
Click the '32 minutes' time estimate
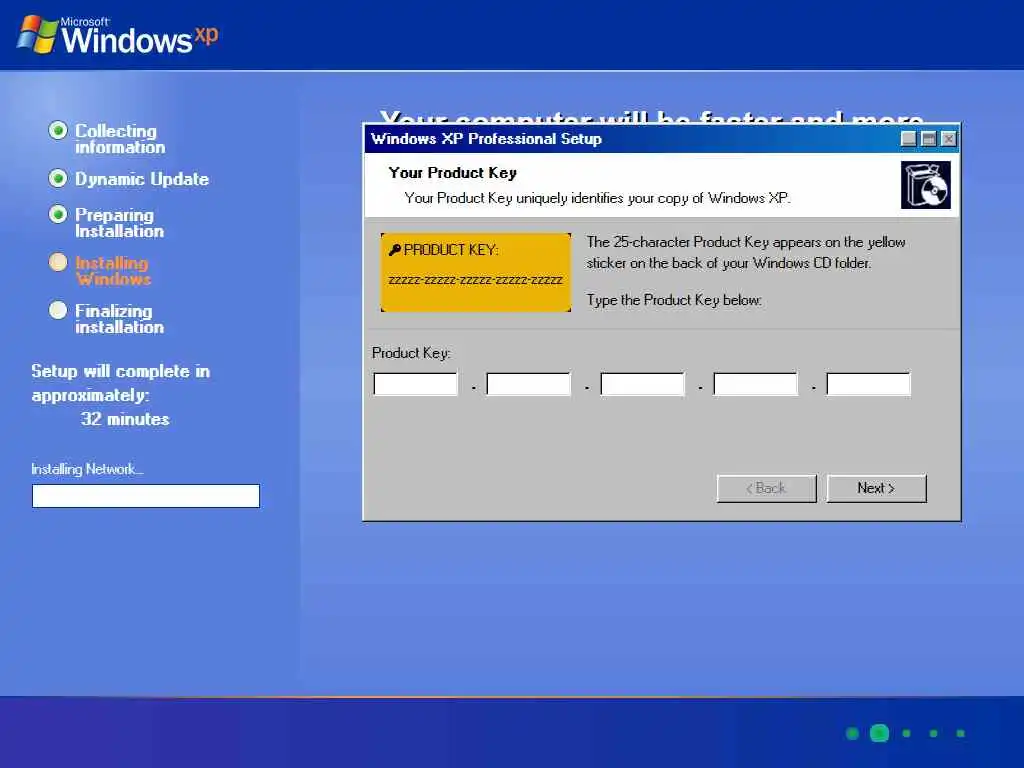125,419
